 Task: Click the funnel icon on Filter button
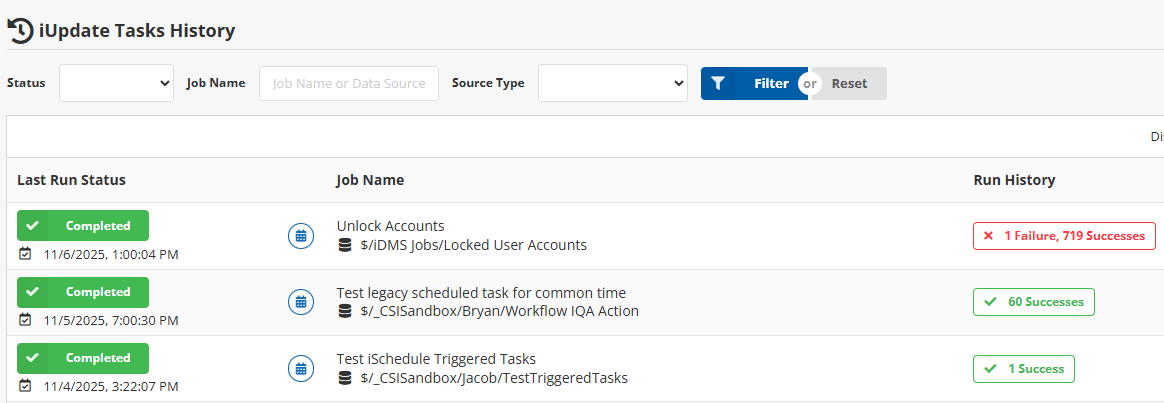point(718,84)
